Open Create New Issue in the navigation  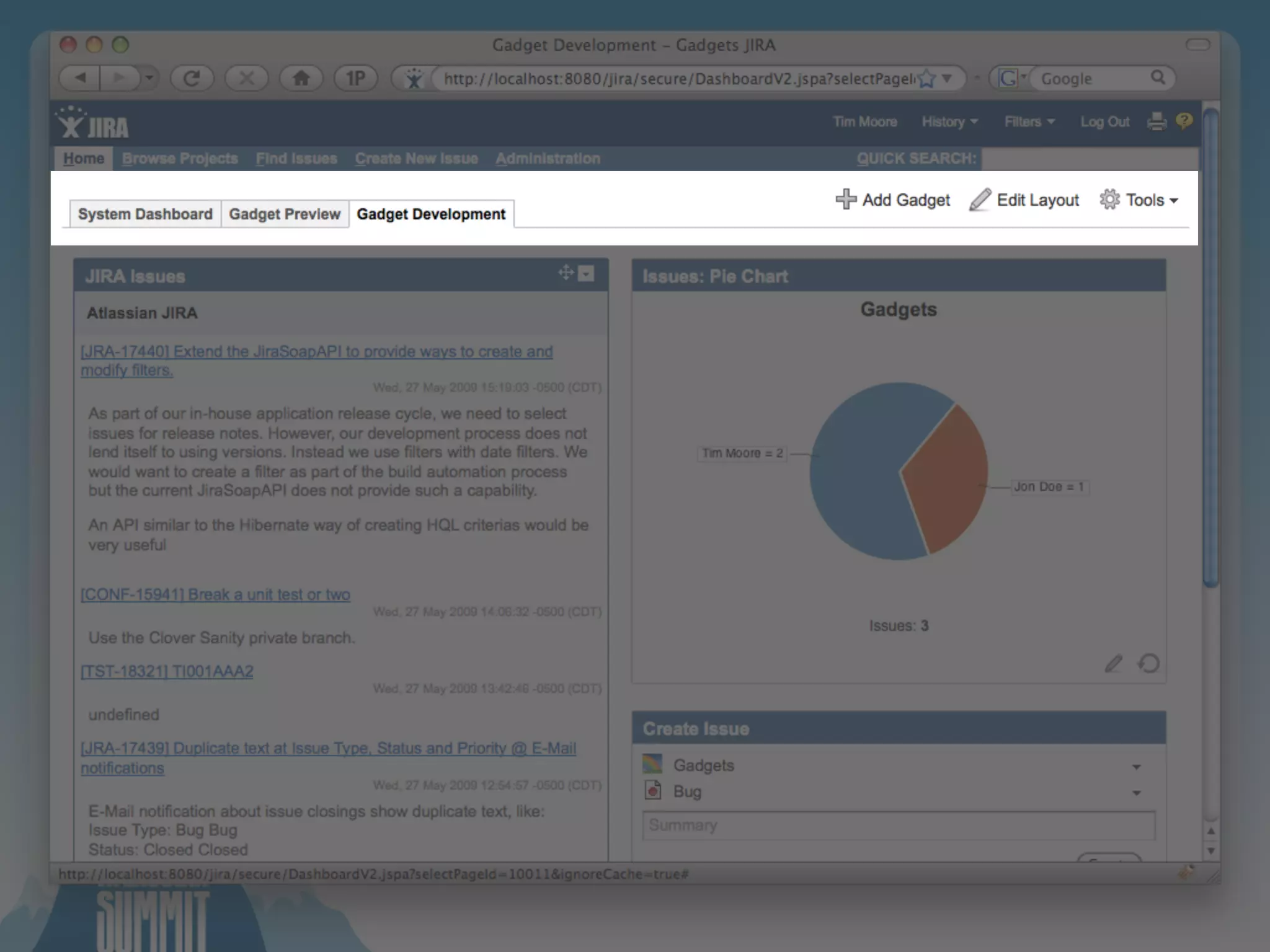[x=417, y=159]
